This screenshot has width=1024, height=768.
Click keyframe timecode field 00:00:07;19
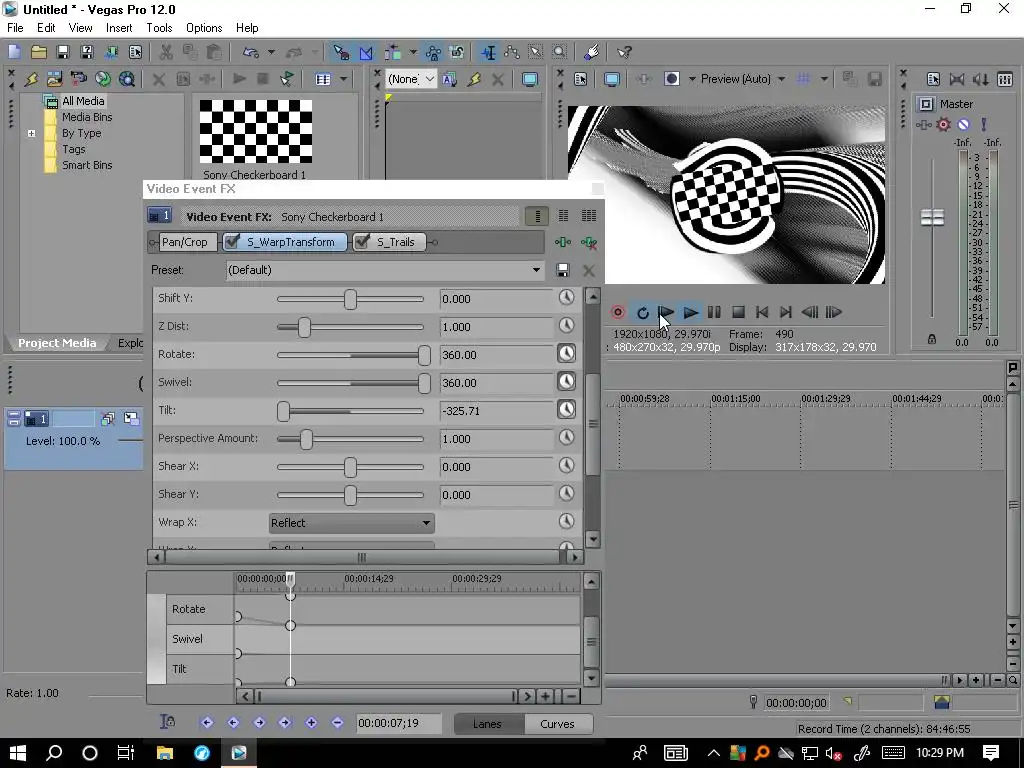click(398, 723)
